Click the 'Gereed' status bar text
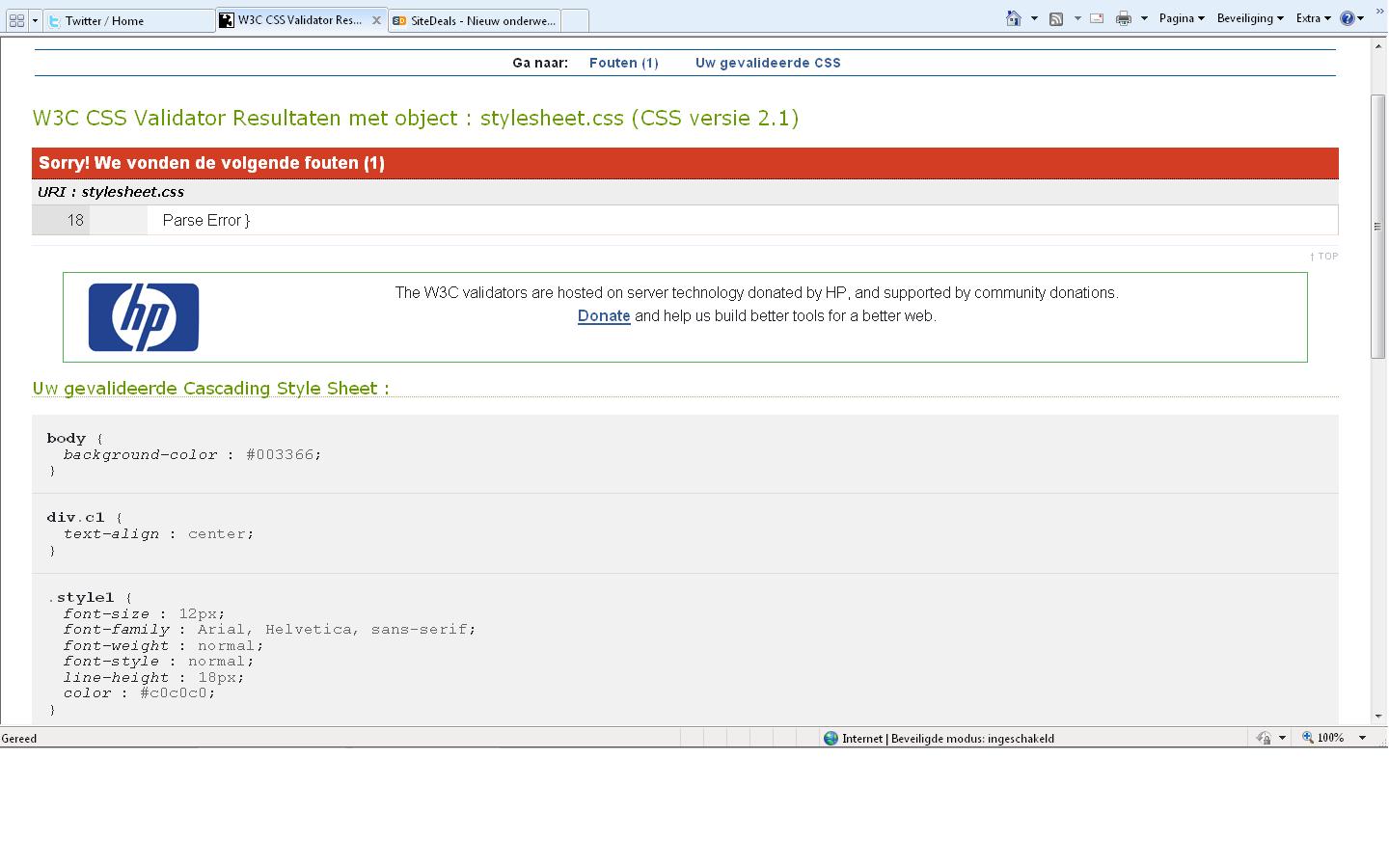Image resolution: width=1389 pixels, height=868 pixels. (x=19, y=739)
